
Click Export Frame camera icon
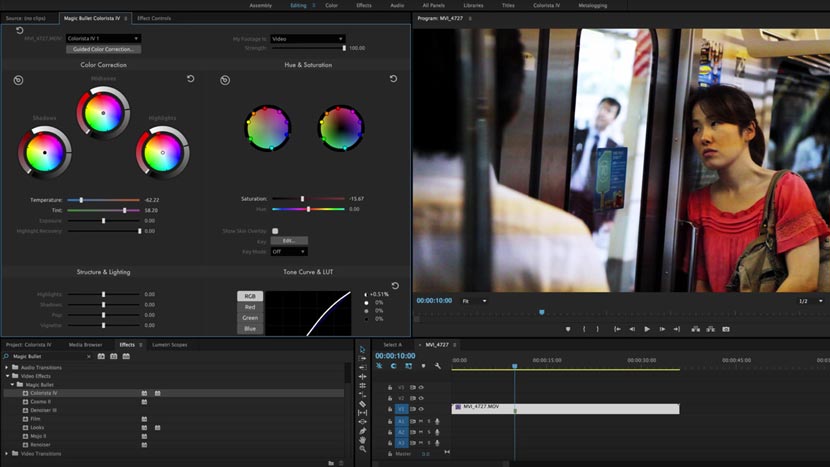726,329
